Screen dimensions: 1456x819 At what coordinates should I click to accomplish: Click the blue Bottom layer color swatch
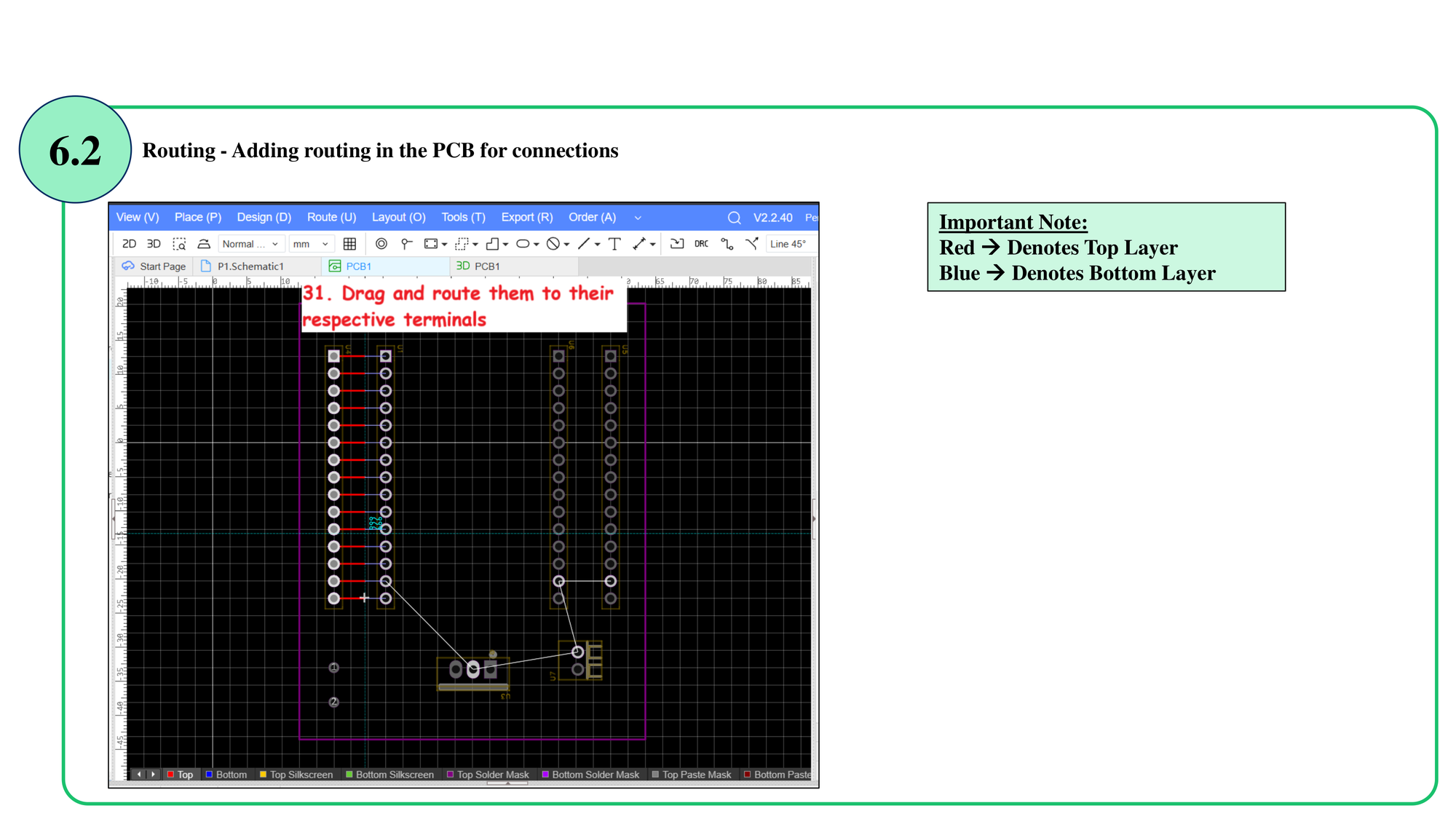click(x=209, y=775)
